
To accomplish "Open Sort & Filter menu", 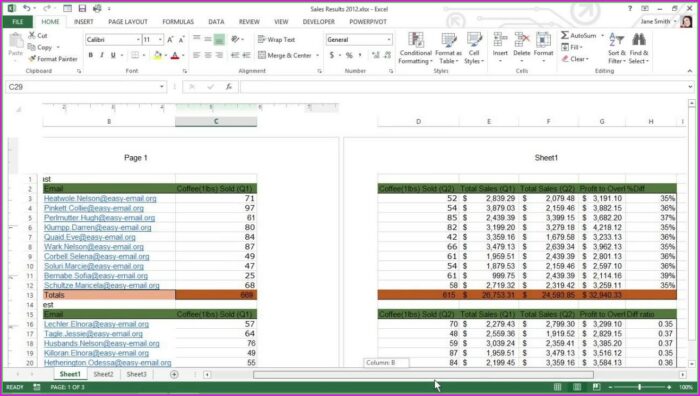I will point(617,48).
